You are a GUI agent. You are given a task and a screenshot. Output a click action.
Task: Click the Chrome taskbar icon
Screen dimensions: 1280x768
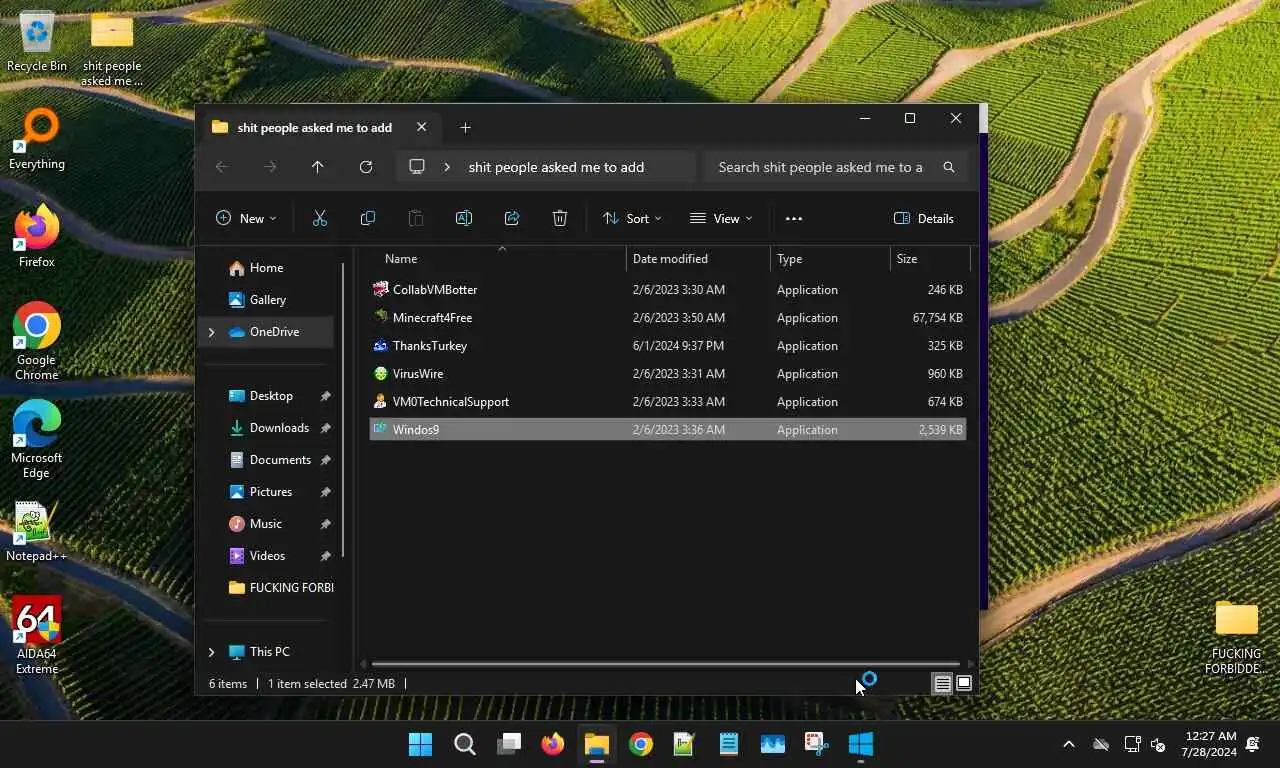(641, 744)
